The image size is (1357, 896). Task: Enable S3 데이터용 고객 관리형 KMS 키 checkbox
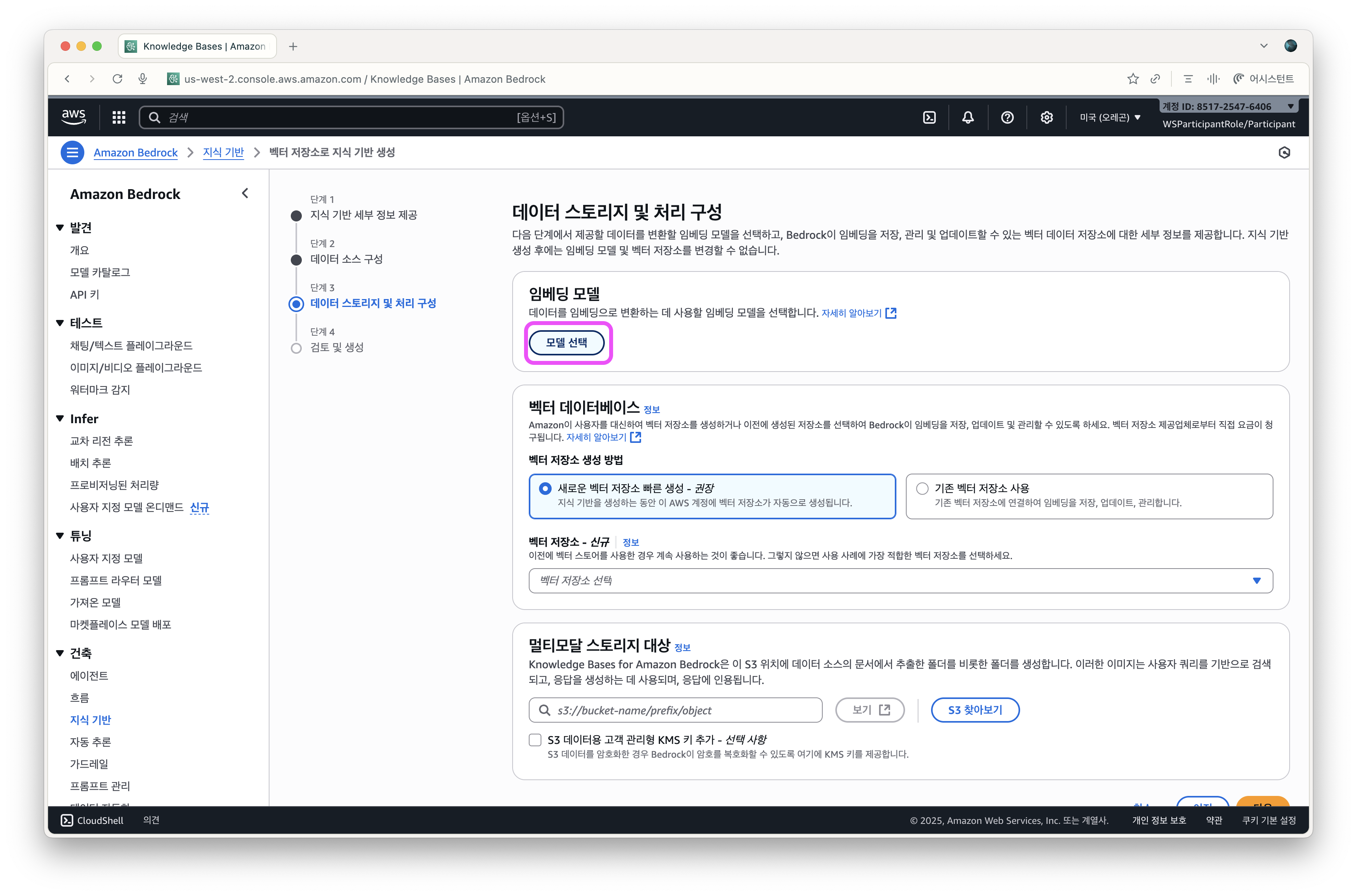click(535, 740)
